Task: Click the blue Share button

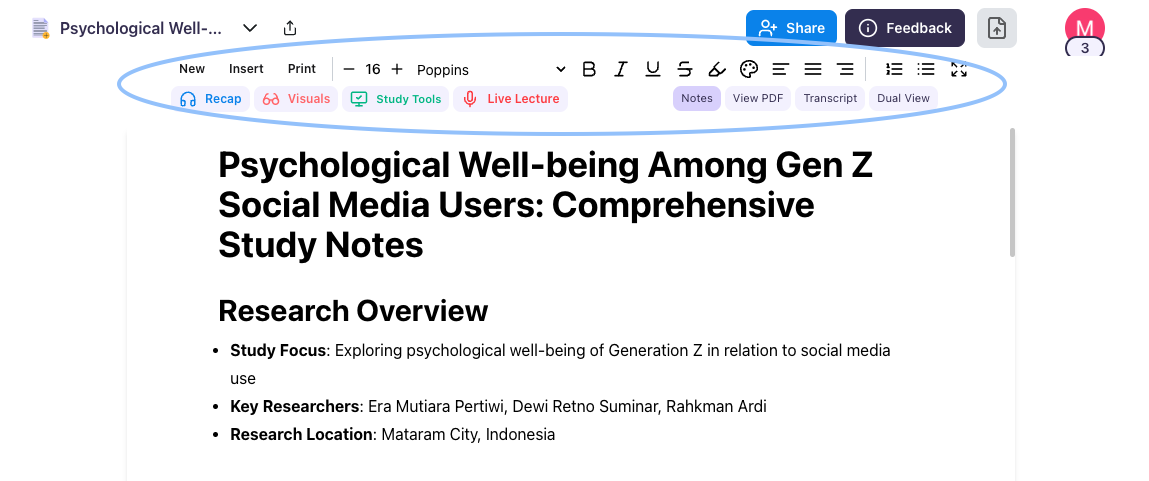Action: [791, 28]
